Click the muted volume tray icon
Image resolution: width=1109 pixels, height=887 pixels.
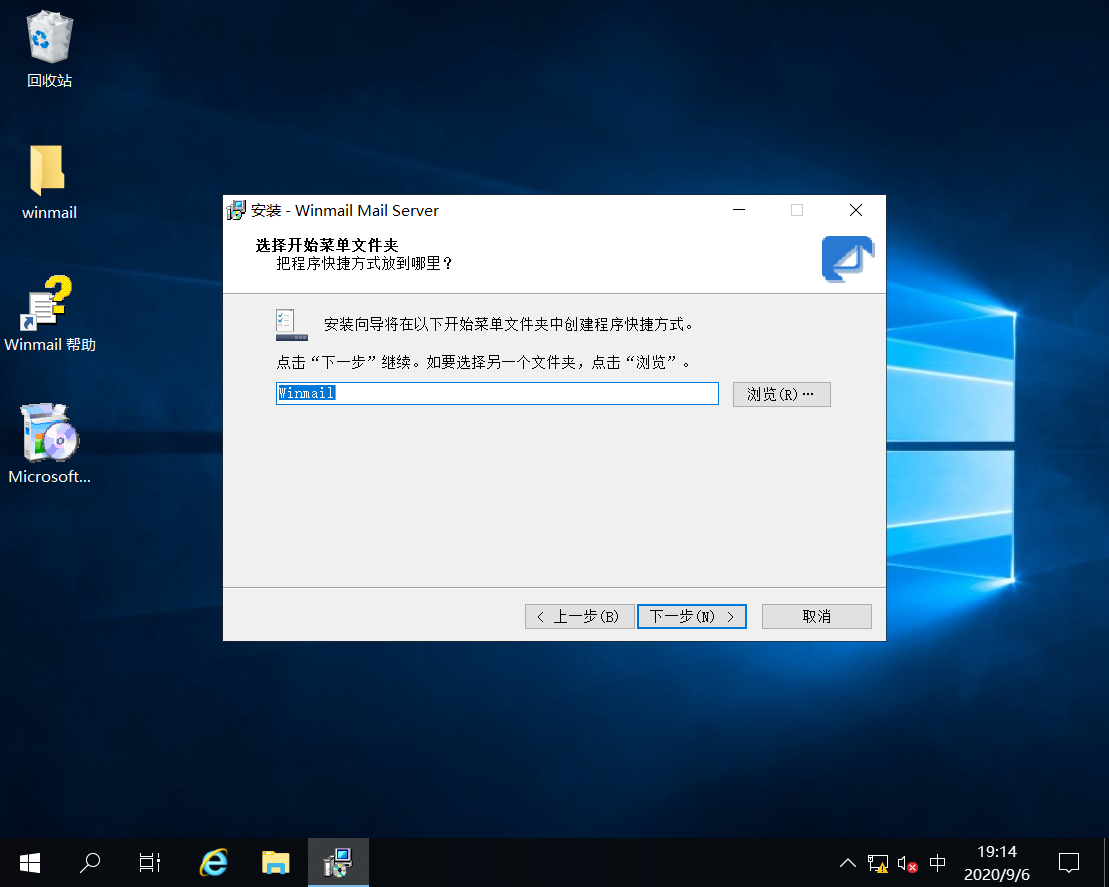point(907,863)
